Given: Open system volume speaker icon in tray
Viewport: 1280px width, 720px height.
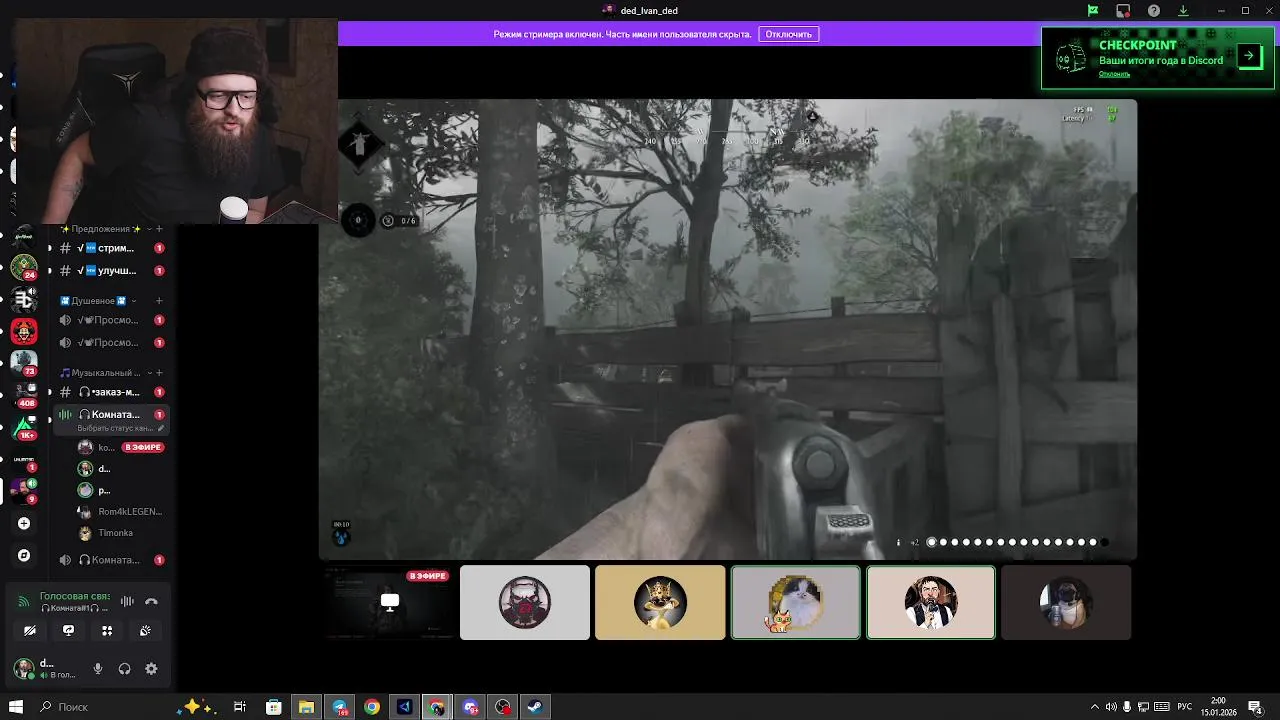Looking at the screenshot, I should (1111, 707).
